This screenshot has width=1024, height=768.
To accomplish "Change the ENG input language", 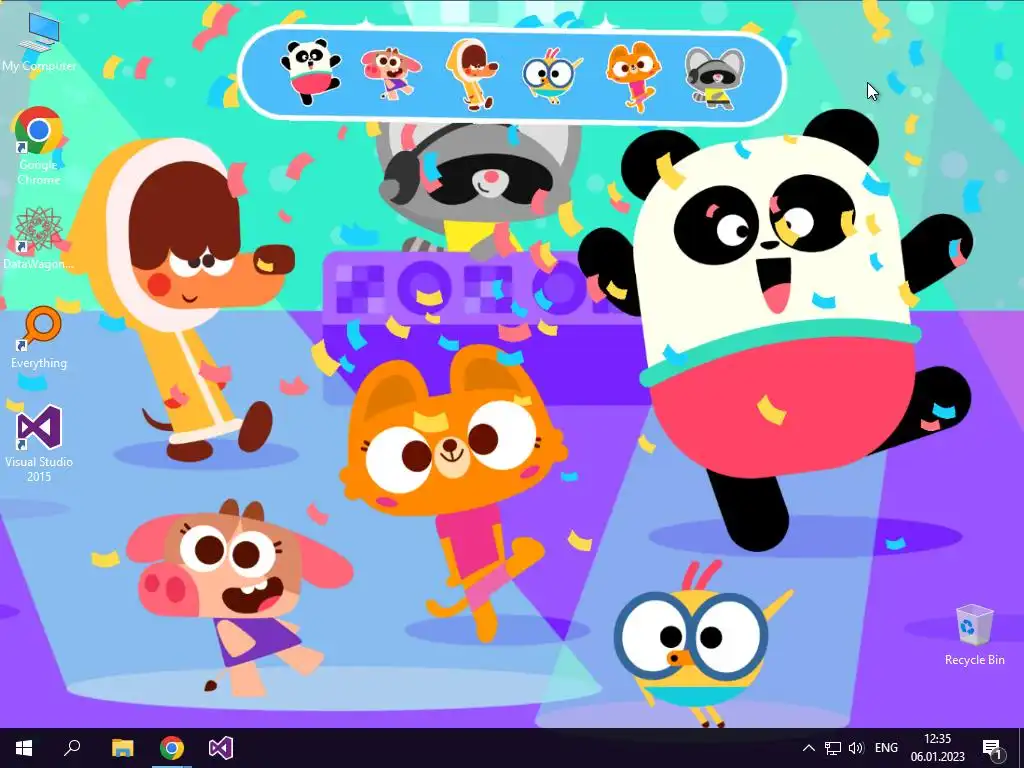I will click(886, 748).
